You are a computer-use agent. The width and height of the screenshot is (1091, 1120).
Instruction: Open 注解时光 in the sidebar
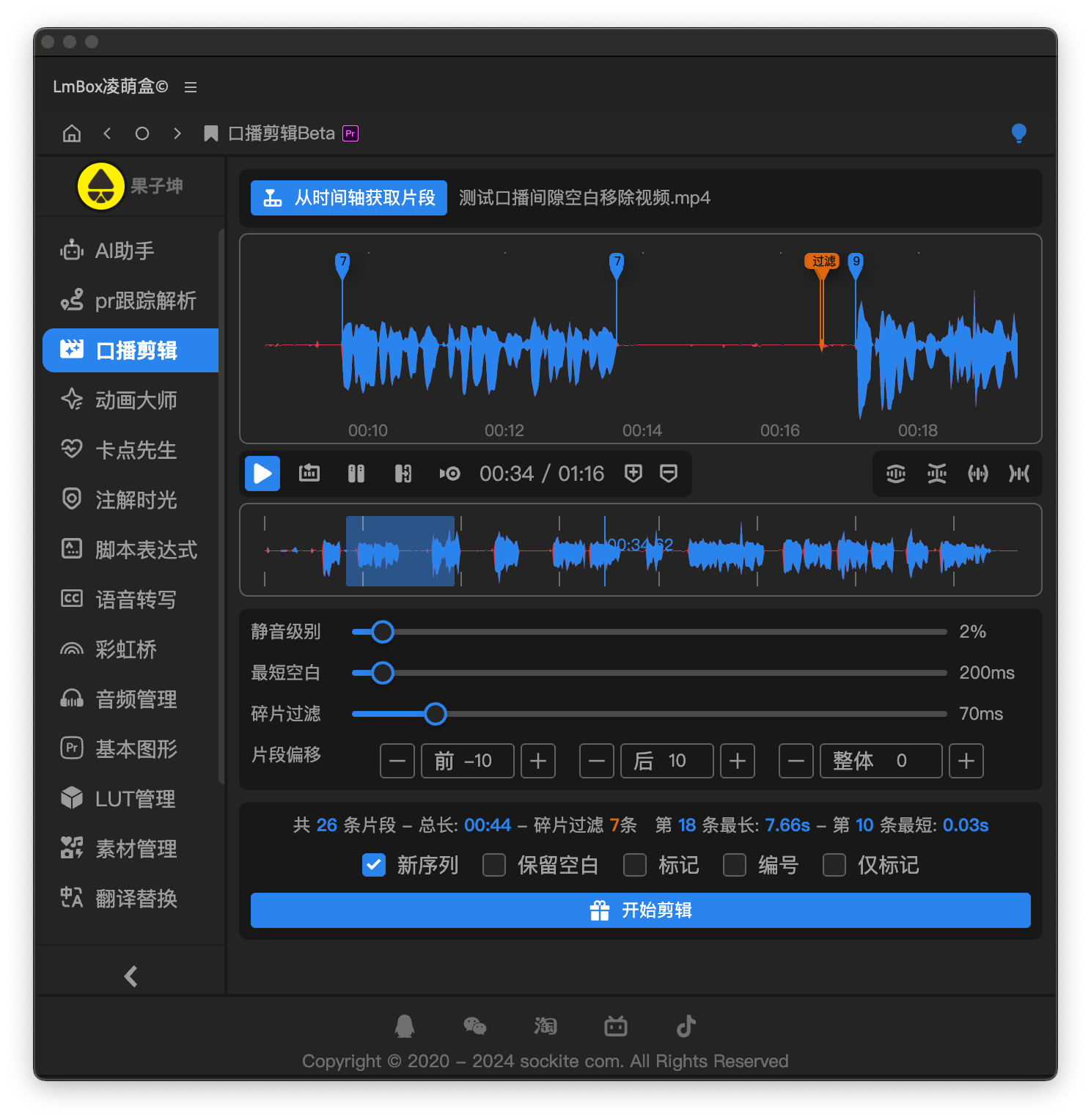click(131, 500)
